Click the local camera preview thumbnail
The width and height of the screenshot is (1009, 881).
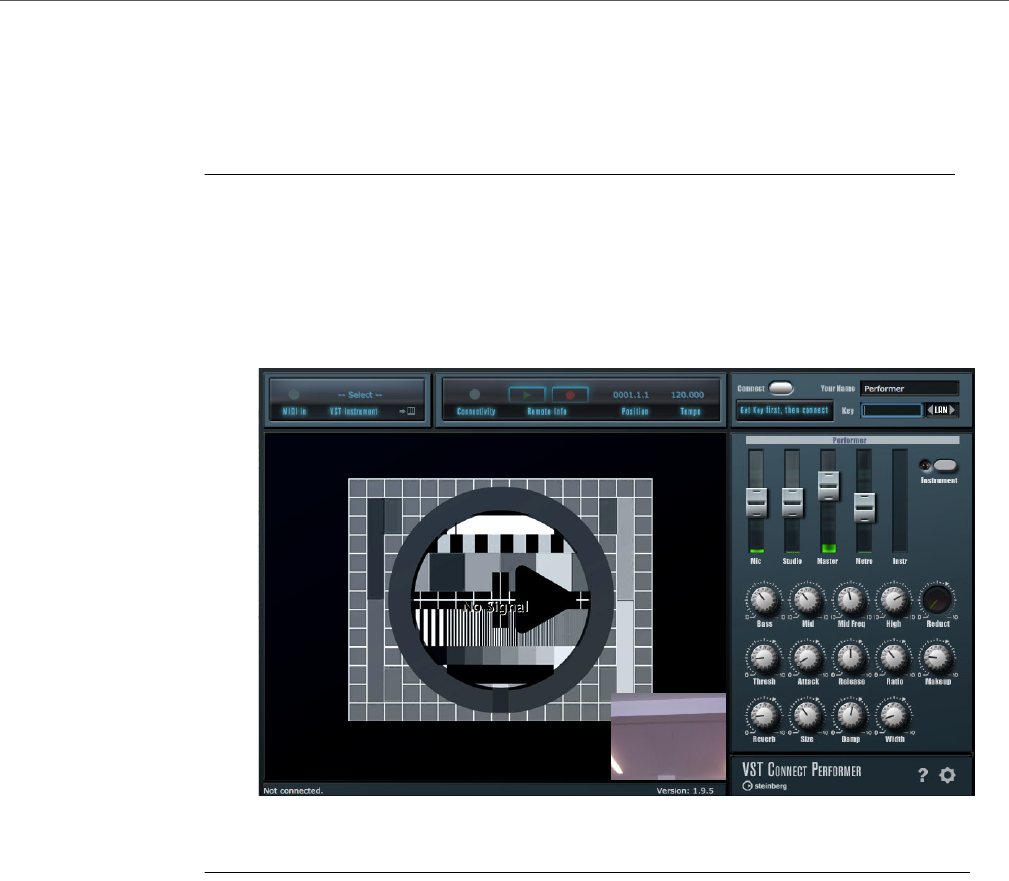668,736
